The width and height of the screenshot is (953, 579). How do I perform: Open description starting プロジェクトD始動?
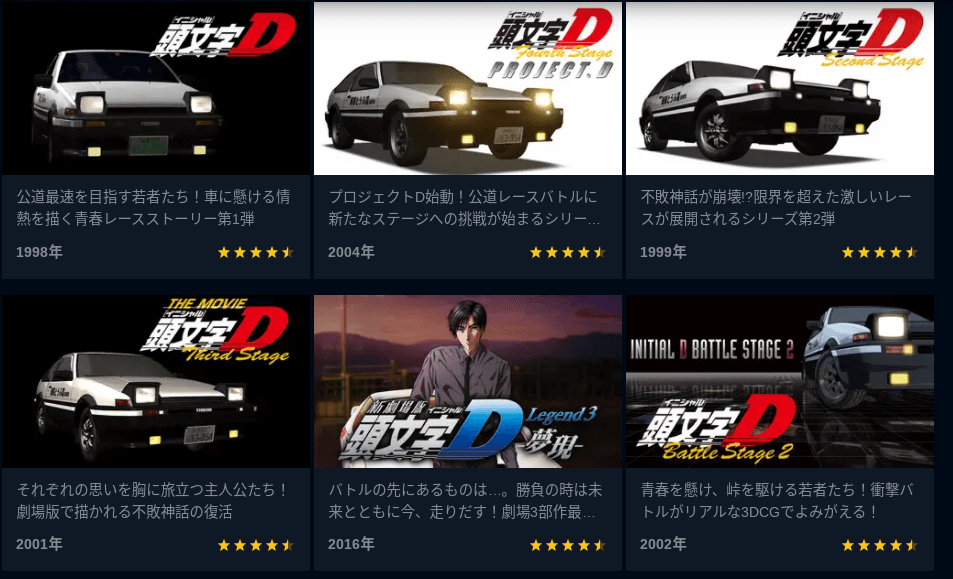pos(464,208)
